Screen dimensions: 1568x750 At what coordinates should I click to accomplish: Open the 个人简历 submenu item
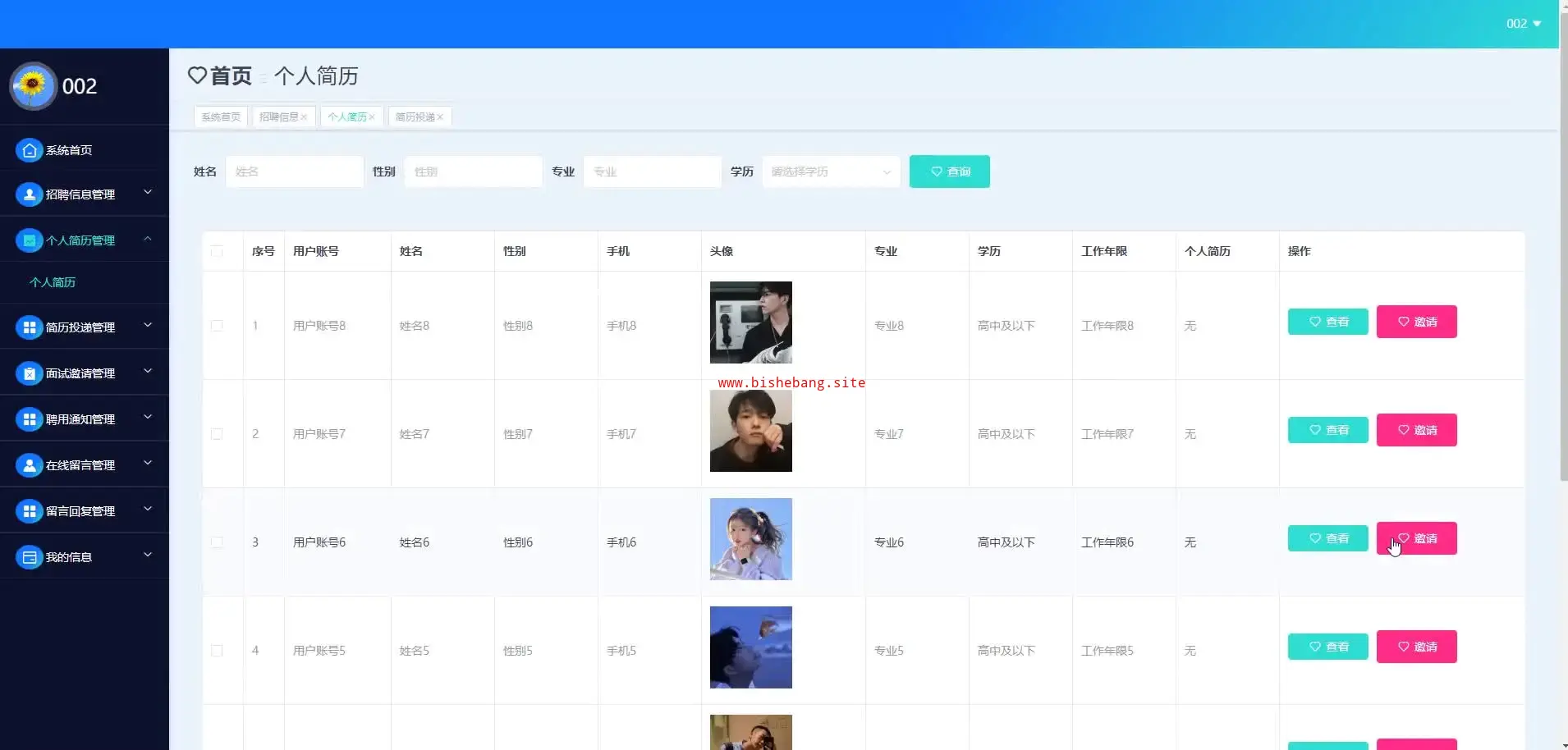[53, 282]
